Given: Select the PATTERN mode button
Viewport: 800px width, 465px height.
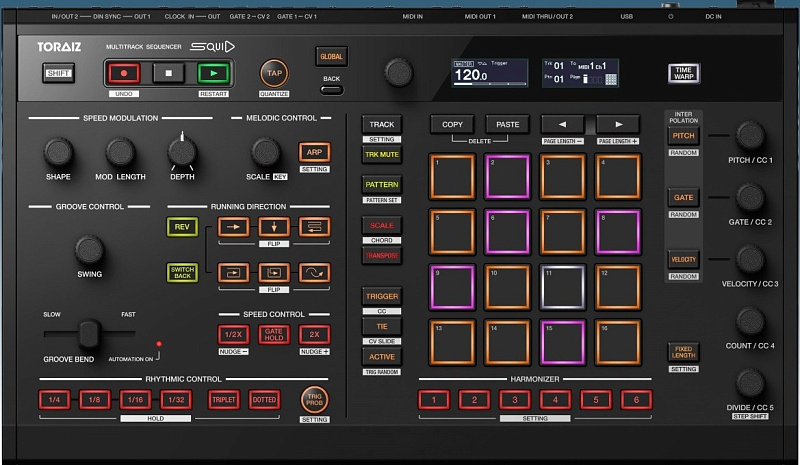Looking at the screenshot, I should 381,186.
